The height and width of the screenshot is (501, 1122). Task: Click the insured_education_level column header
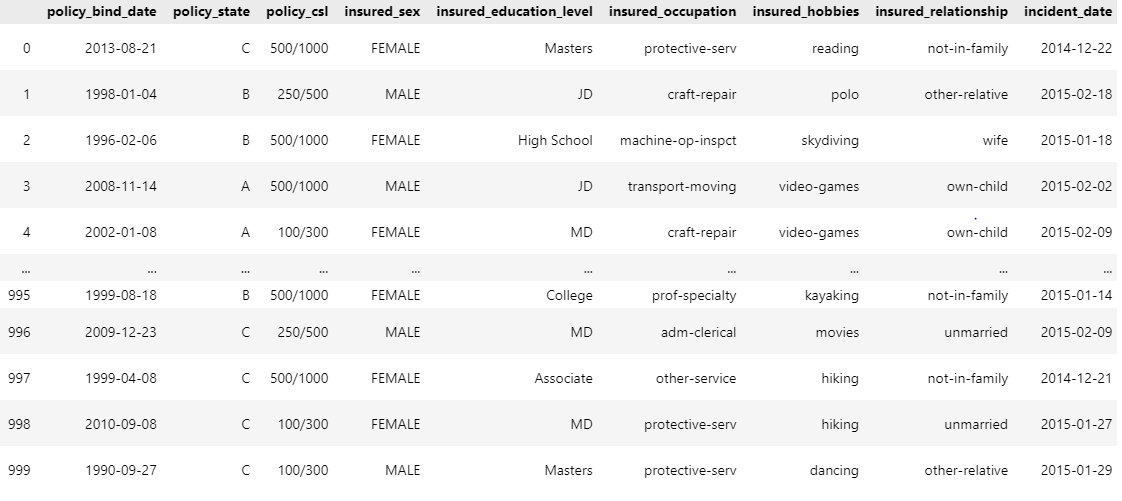[514, 12]
